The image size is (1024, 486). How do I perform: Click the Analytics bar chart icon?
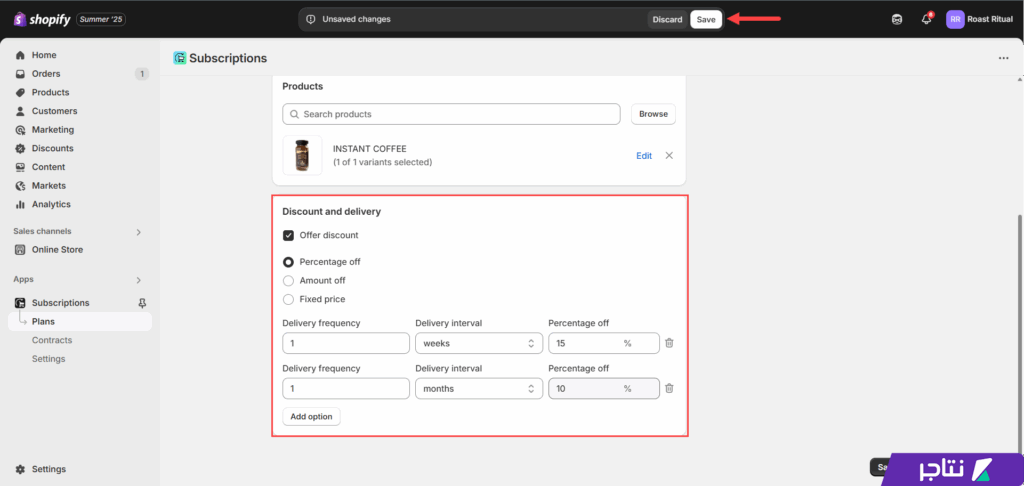pyautogui.click(x=20, y=204)
